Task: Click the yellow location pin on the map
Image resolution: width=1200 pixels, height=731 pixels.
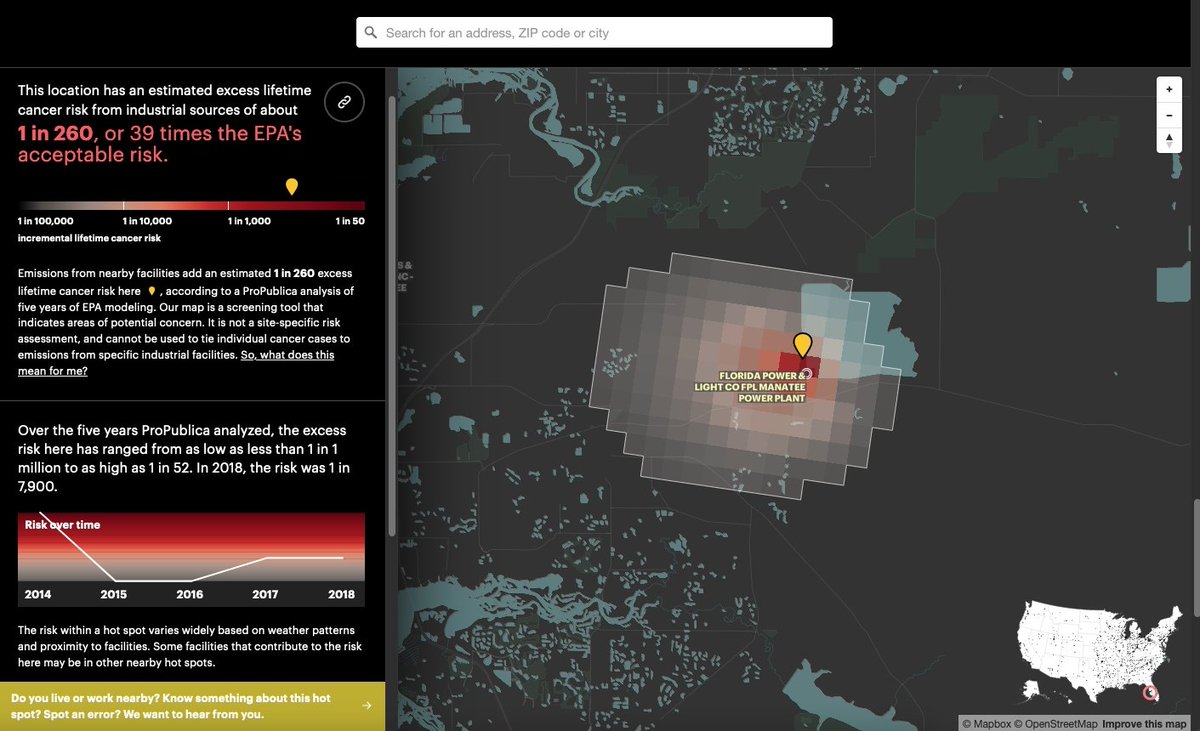Action: [802, 346]
